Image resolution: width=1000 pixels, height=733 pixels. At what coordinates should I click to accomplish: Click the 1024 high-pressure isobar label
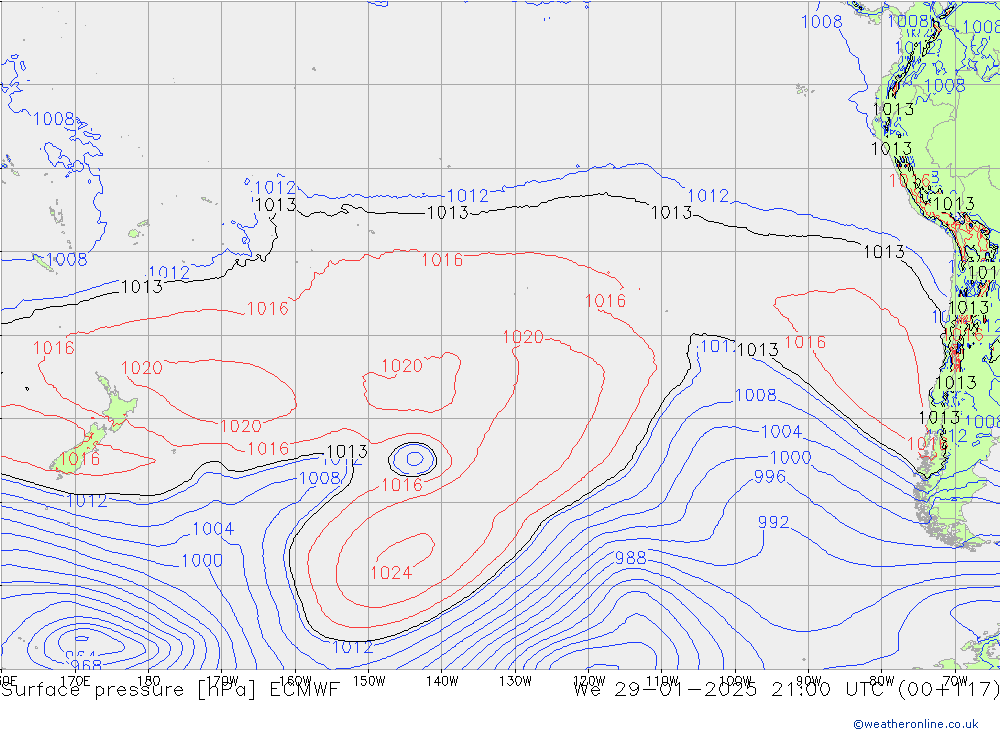[391, 573]
